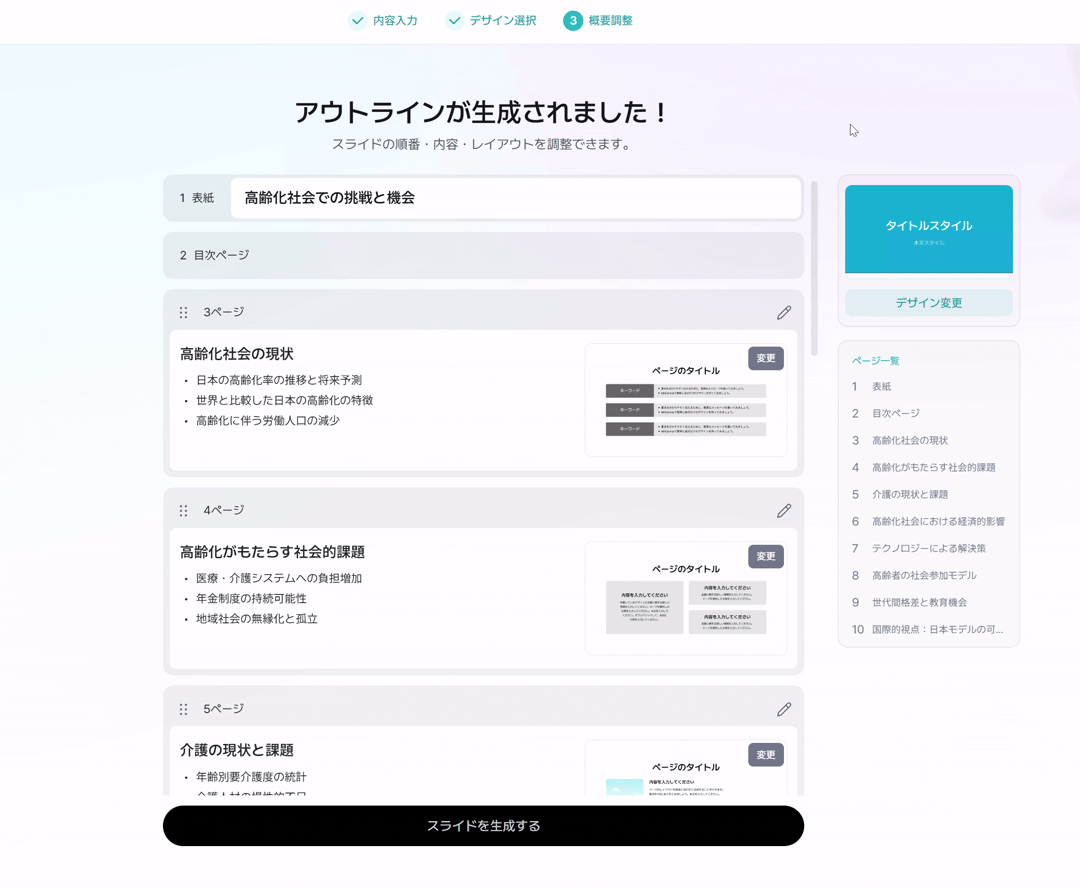
Task: Click the drag handle icon on 5ページ
Action: click(x=183, y=708)
